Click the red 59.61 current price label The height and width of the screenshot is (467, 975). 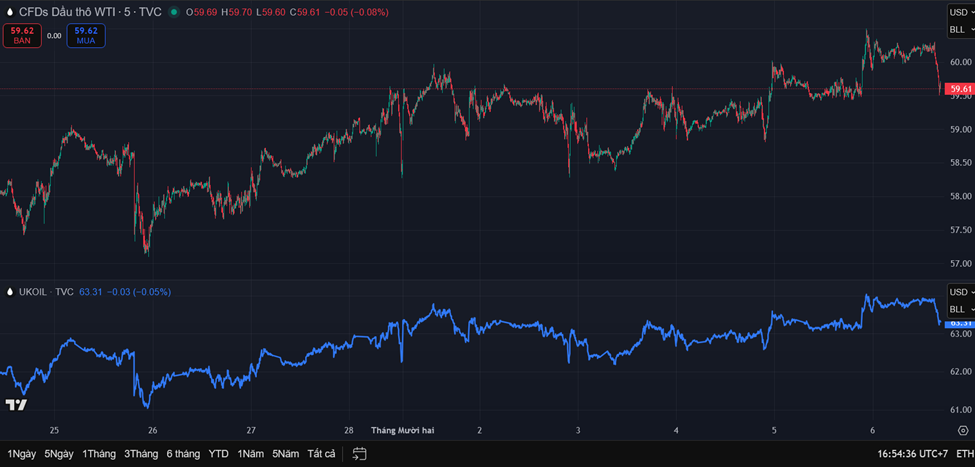click(960, 89)
